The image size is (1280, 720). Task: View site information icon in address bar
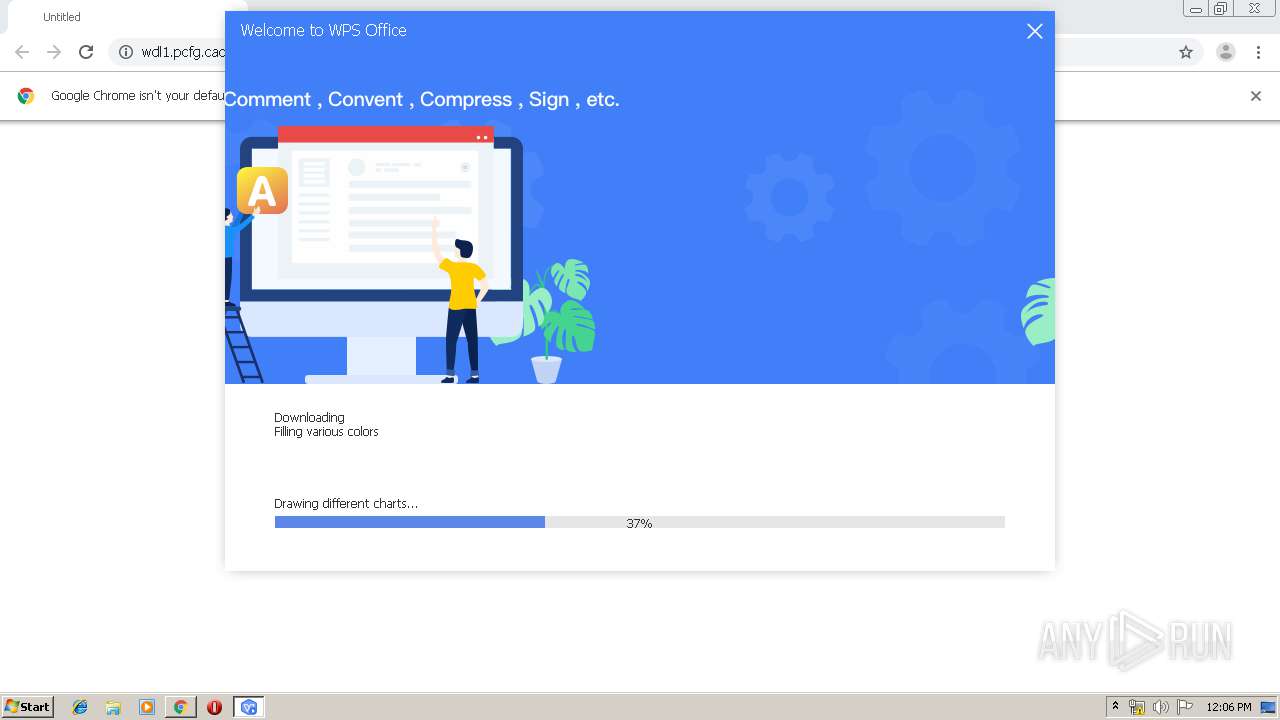[126, 52]
